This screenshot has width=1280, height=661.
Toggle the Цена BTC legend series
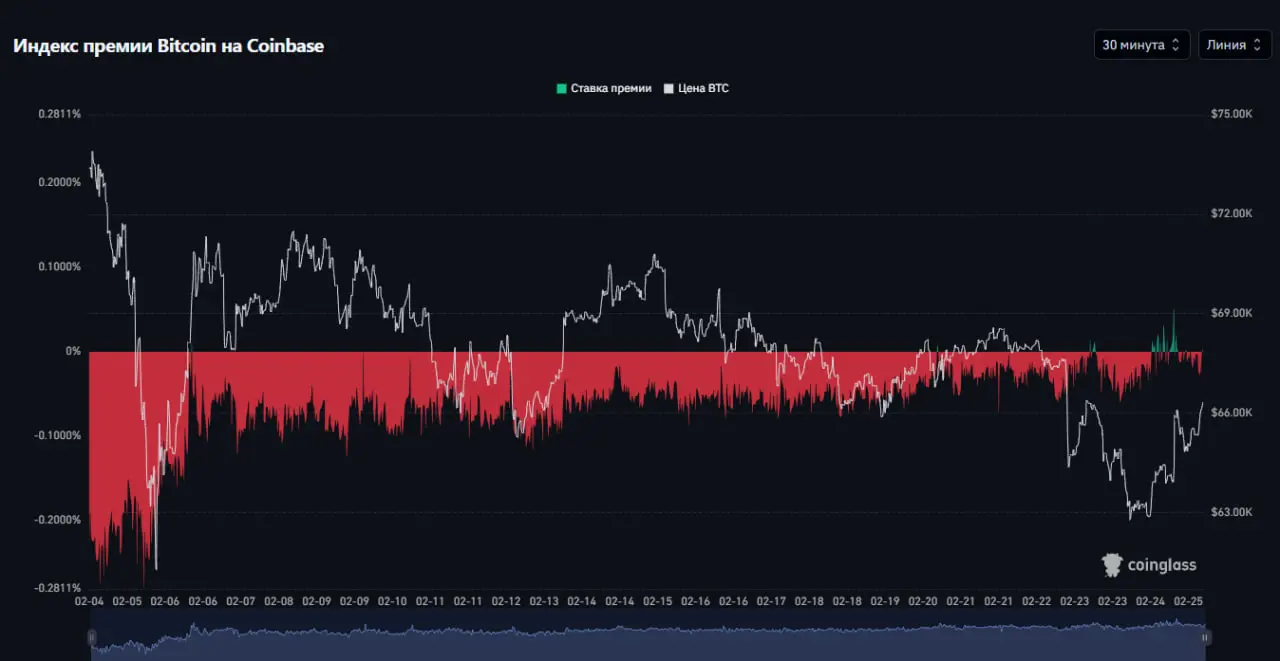696,89
